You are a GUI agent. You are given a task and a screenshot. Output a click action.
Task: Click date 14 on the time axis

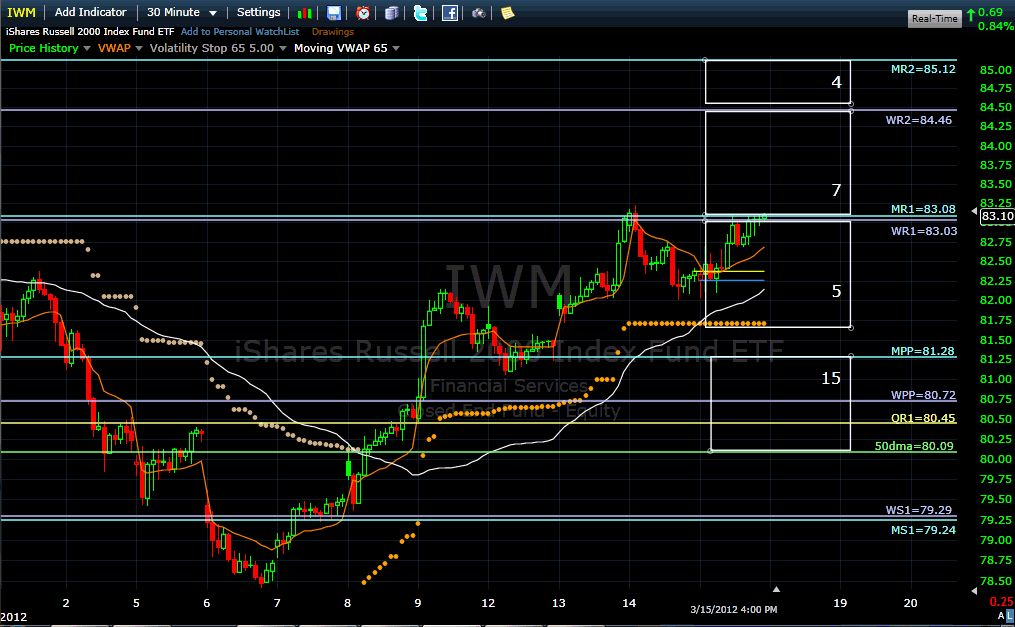629,603
